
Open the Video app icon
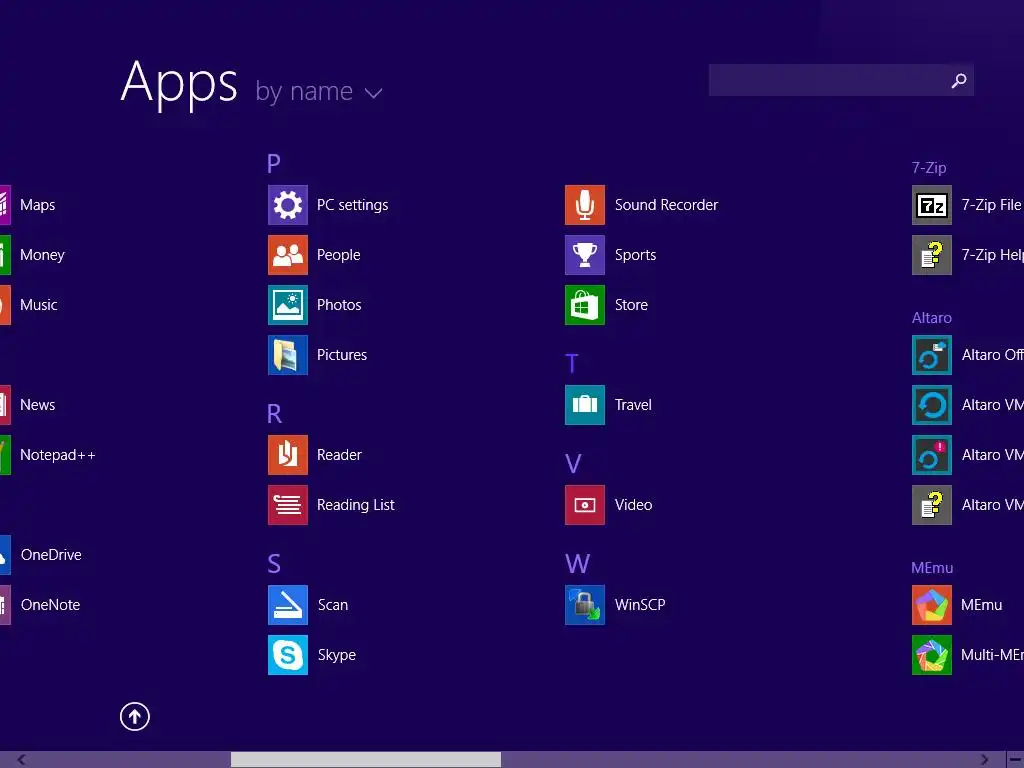(x=584, y=505)
